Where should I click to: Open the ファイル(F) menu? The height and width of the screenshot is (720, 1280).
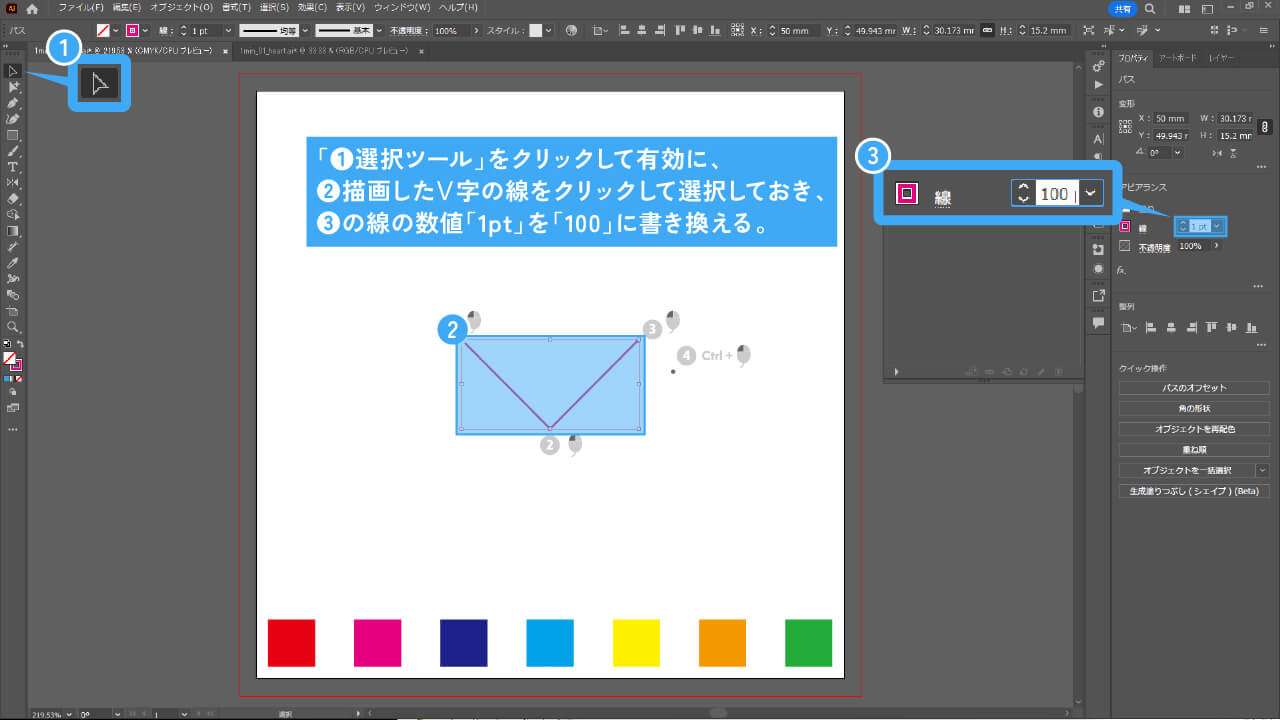click(80, 7)
